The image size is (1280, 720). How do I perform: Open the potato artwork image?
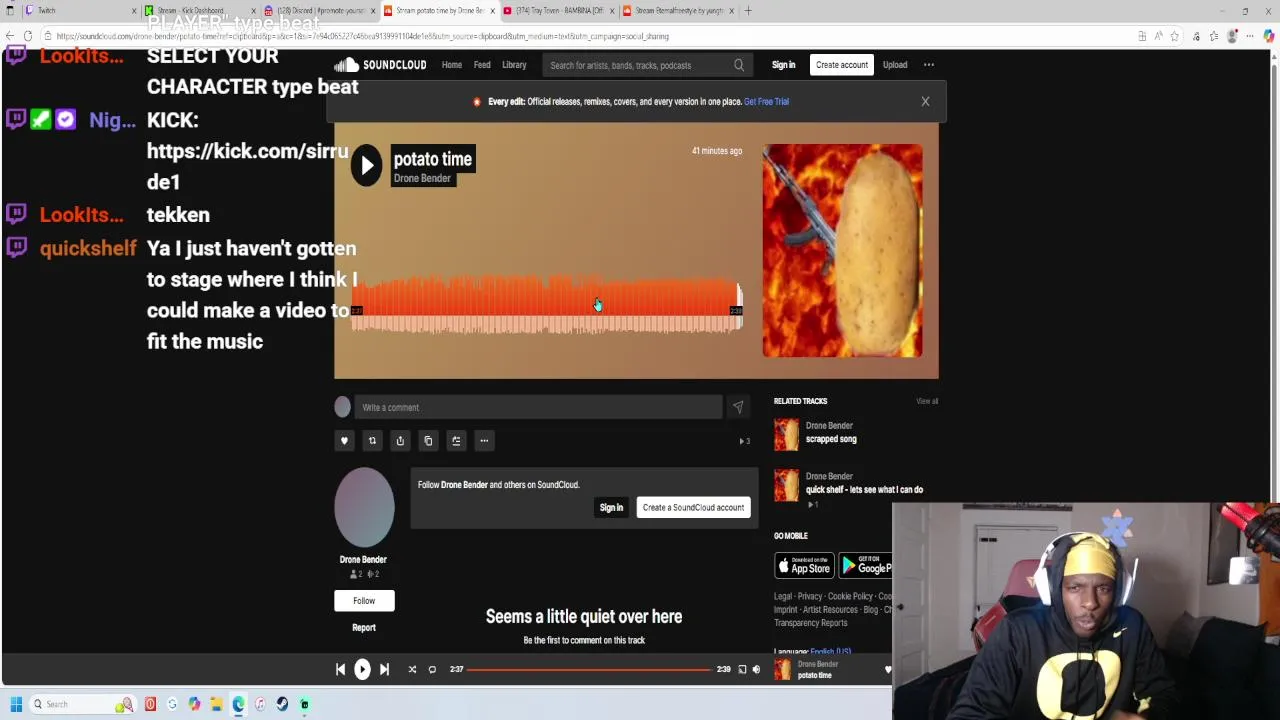pos(842,250)
